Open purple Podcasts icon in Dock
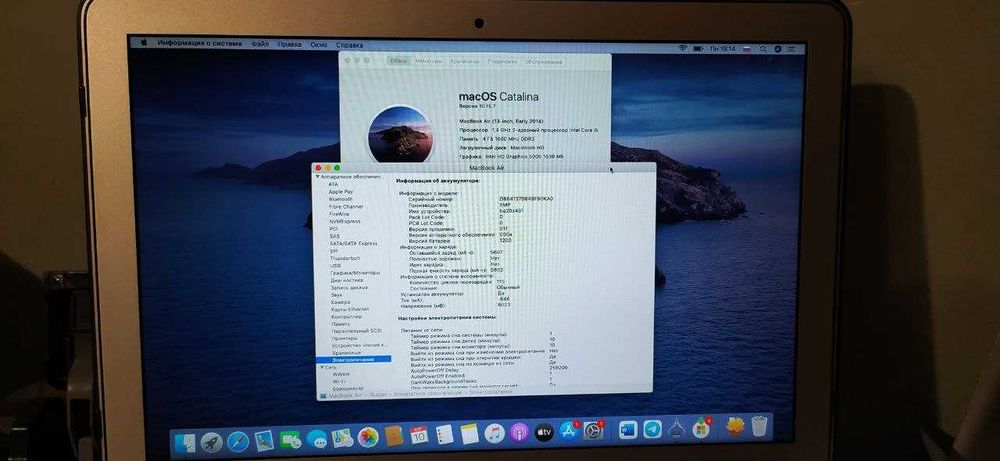This screenshot has height=461, width=1000. [x=519, y=433]
